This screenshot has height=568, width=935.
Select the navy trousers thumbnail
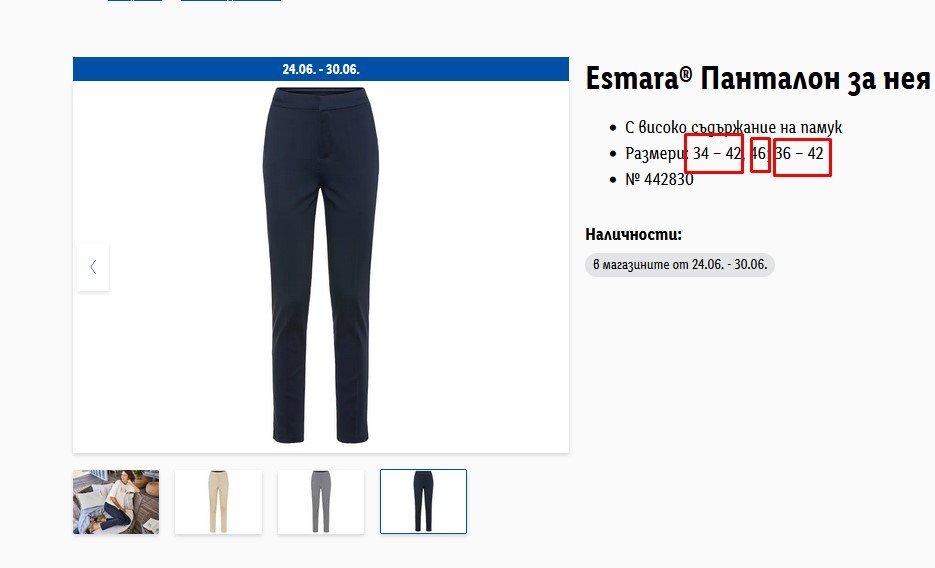(423, 501)
